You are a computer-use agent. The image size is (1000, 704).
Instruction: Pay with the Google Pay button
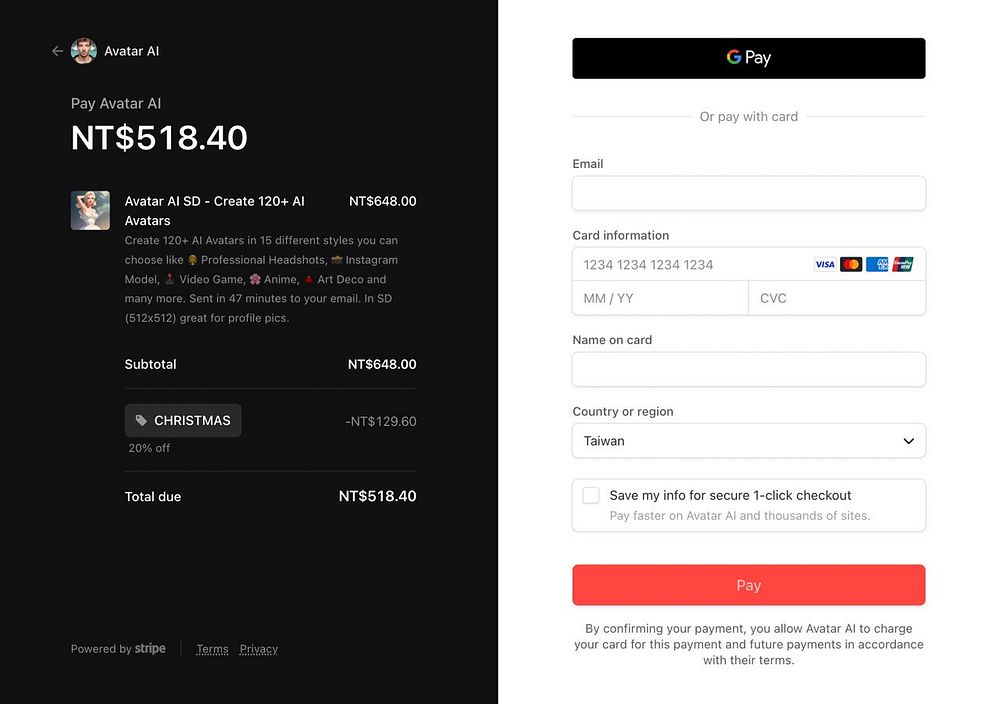point(748,58)
